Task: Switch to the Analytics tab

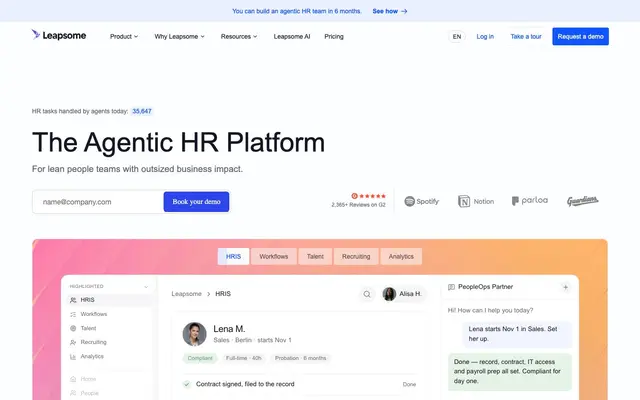Action: (x=401, y=256)
